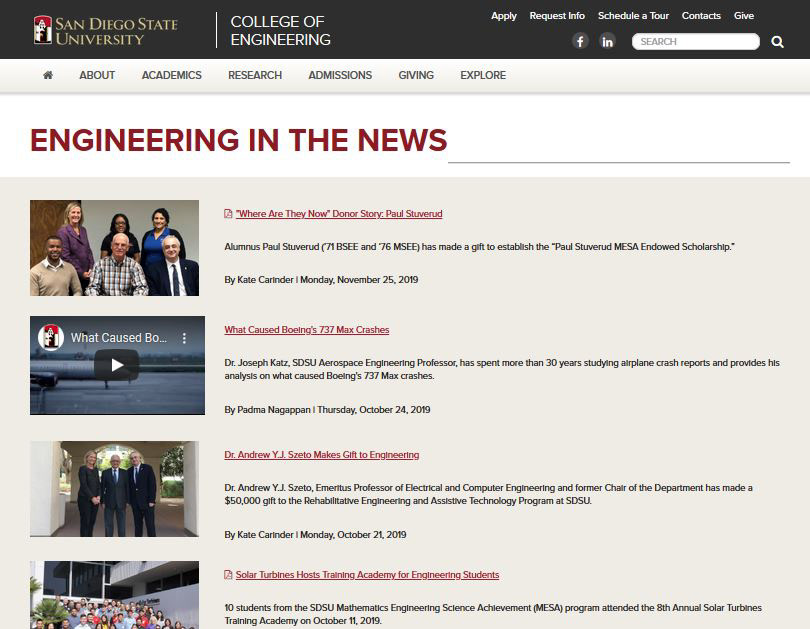The height and width of the screenshot is (629, 810).
Task: Click the Give link in header
Action: (x=744, y=15)
